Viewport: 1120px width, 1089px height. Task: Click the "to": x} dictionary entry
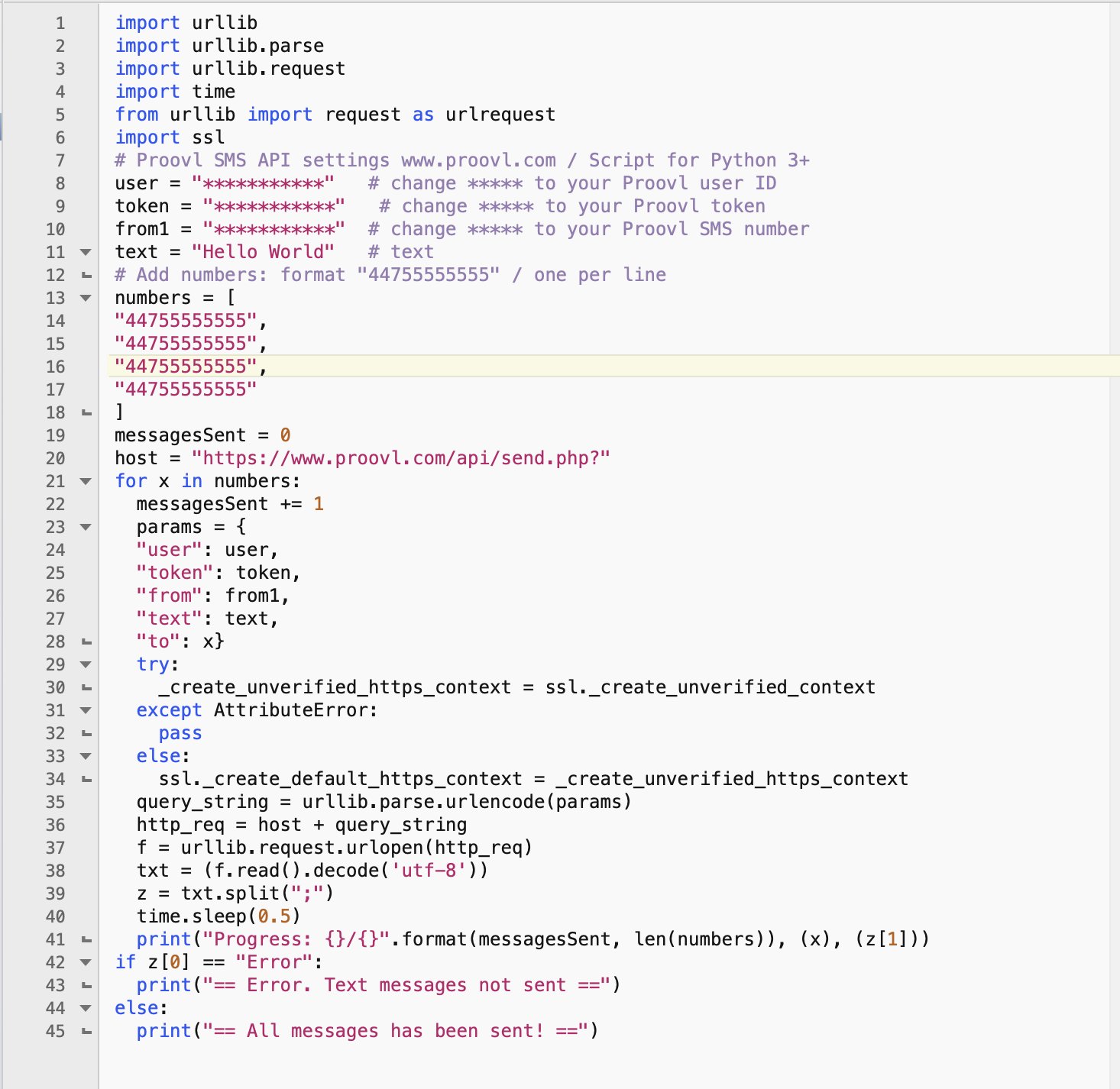tap(180, 641)
